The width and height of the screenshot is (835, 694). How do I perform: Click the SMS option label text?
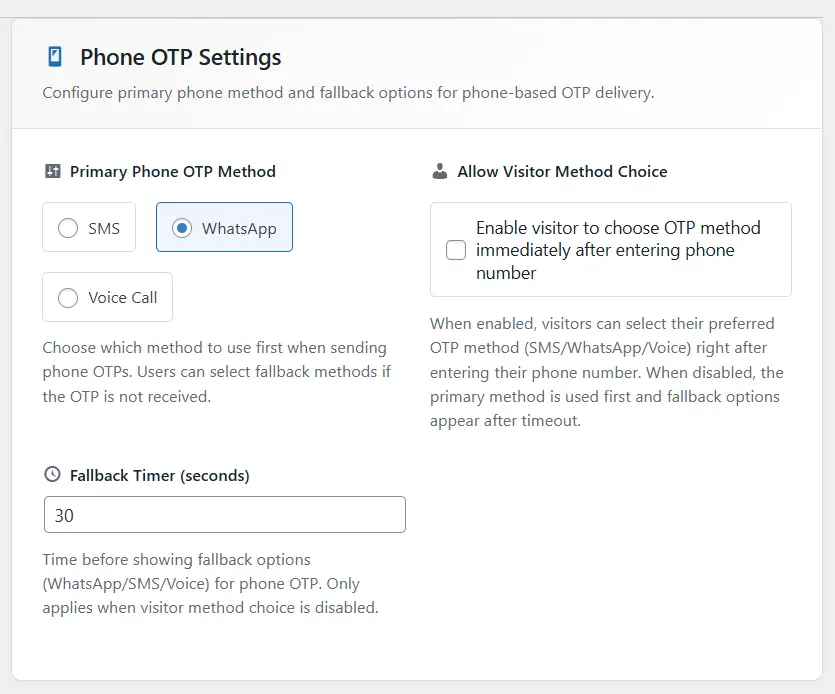[104, 228]
